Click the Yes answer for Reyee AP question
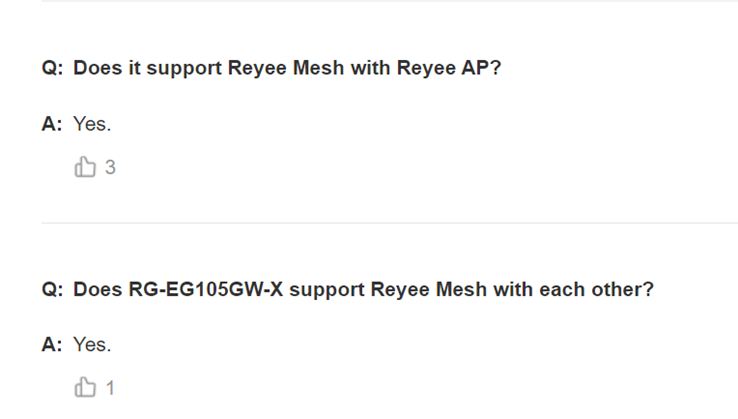The width and height of the screenshot is (738, 419). 92,124
